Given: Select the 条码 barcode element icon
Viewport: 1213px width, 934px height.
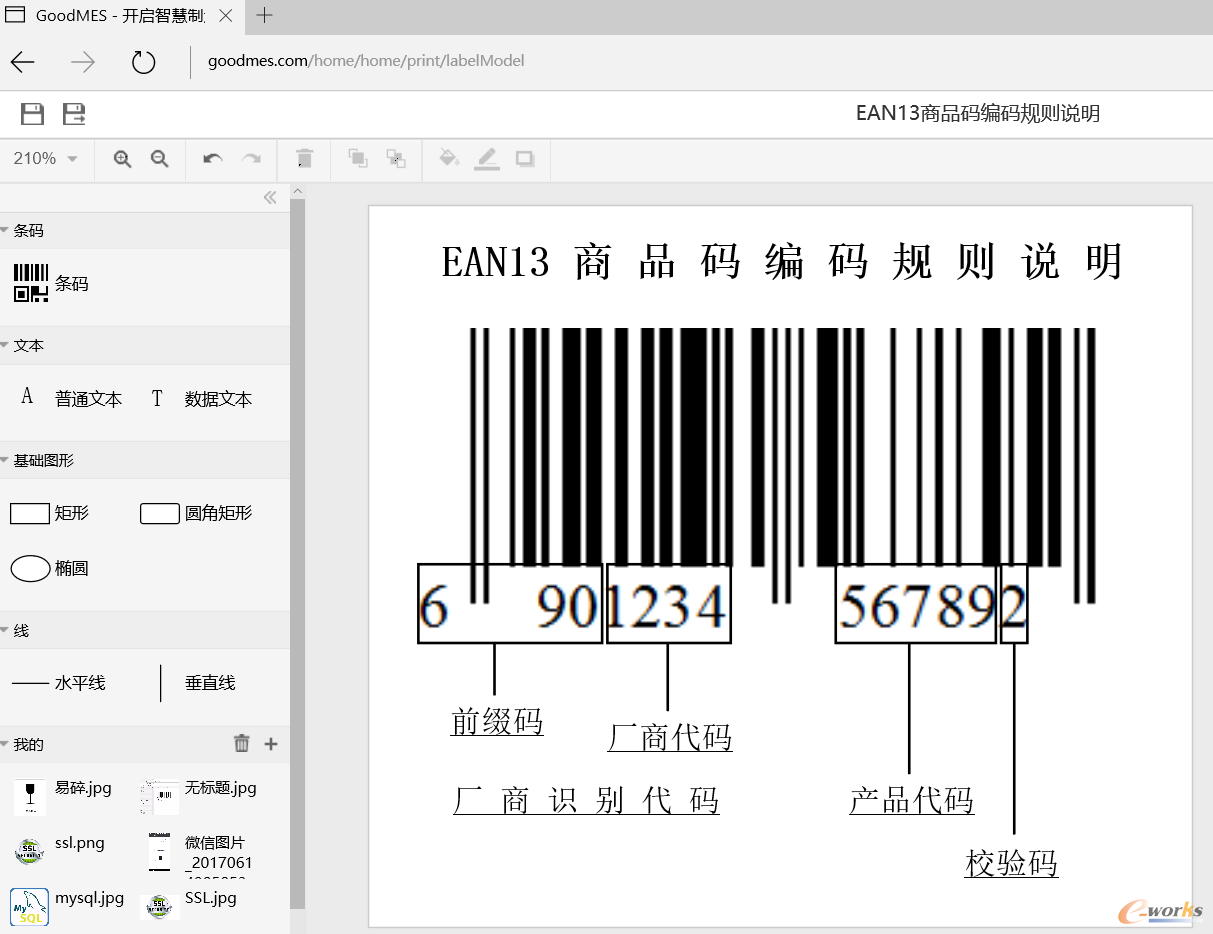Looking at the screenshot, I should (x=31, y=283).
